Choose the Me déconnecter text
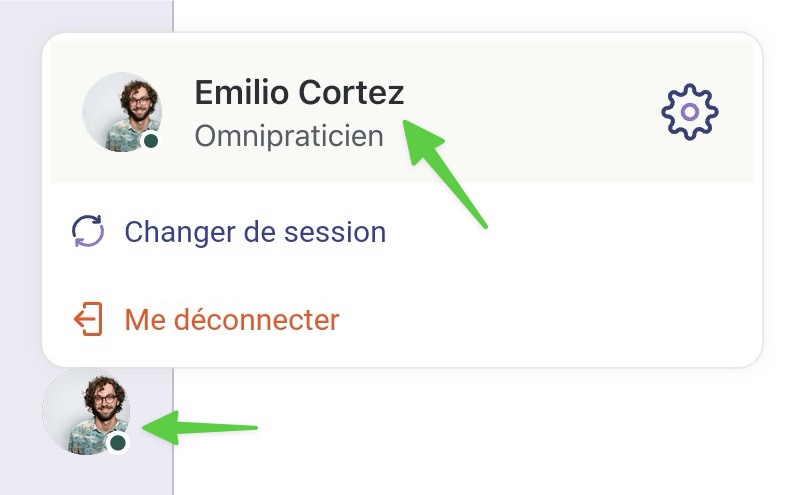Viewport: 795px width, 495px height. coord(232,320)
